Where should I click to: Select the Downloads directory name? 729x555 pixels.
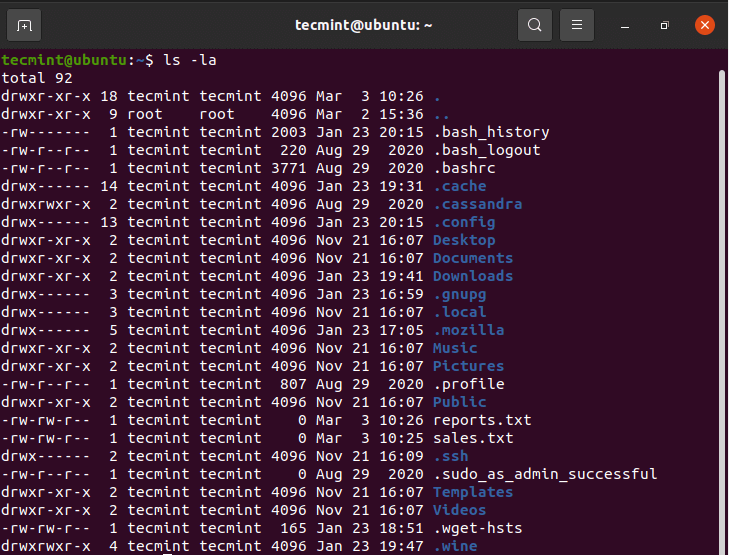(473, 276)
